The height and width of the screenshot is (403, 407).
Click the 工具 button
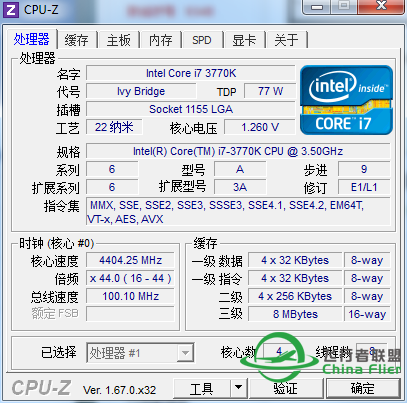(x=202, y=388)
